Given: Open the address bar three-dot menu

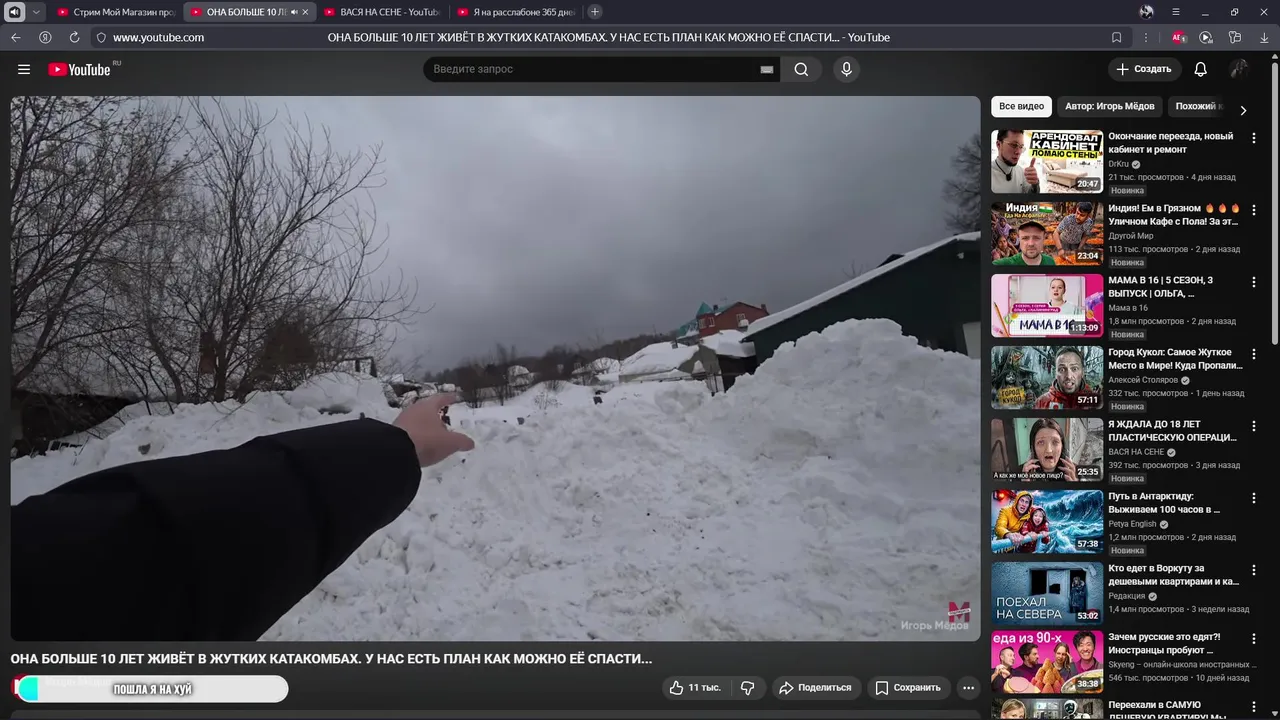Looking at the screenshot, I should (1146, 37).
